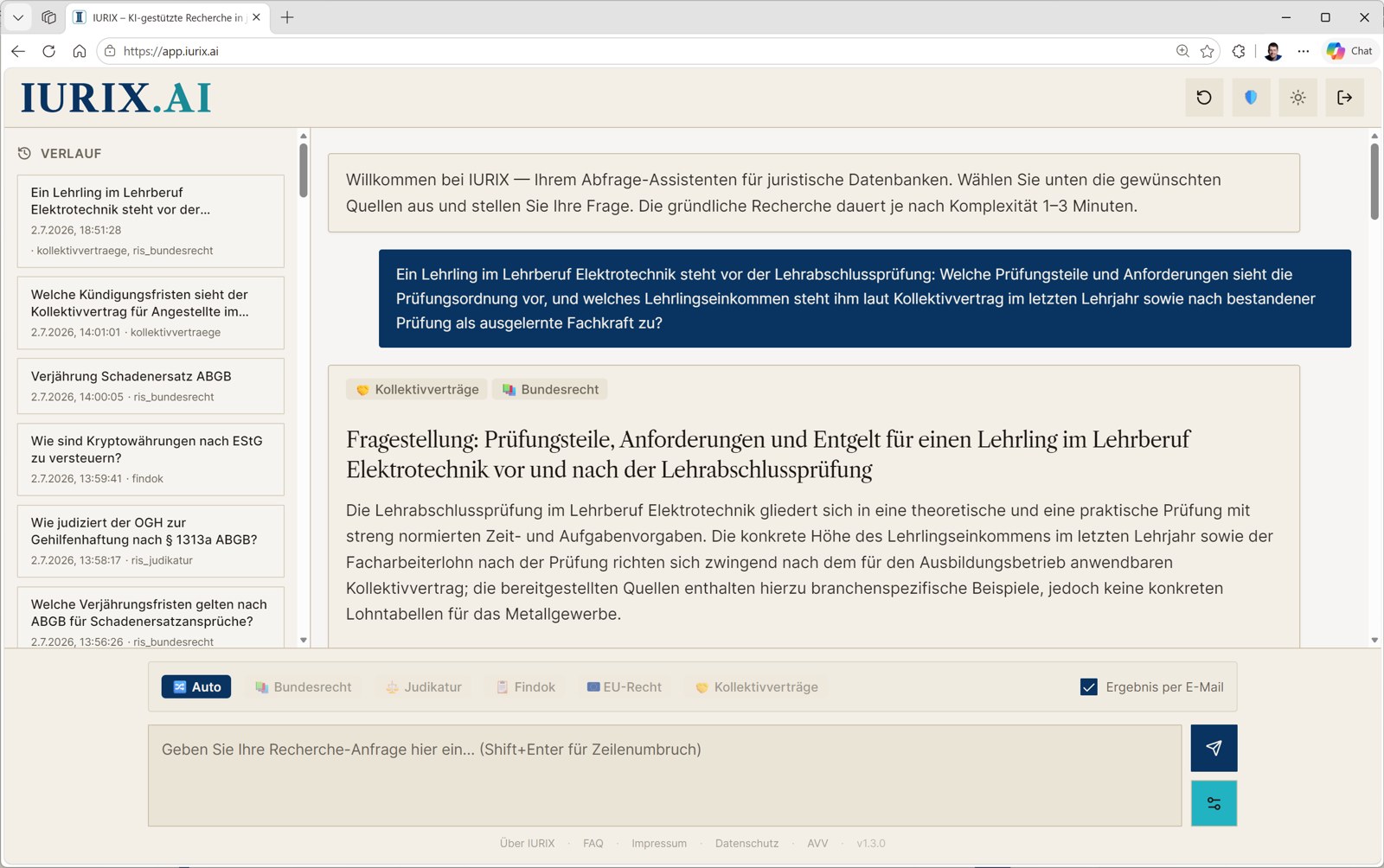Open the Copilot Chat button
The width and height of the screenshot is (1384, 868).
click(x=1349, y=51)
